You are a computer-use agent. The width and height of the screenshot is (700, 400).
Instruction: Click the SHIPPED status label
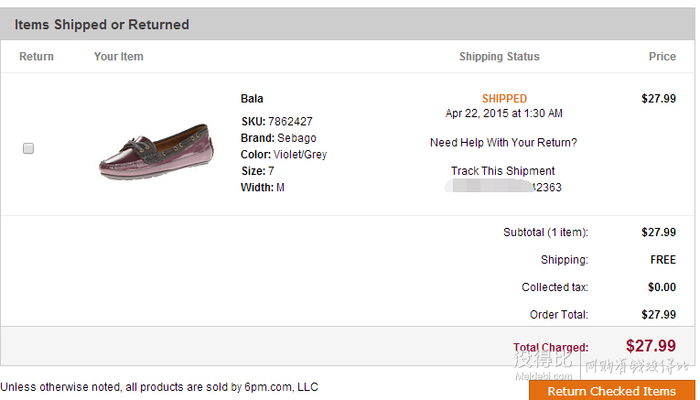504,99
